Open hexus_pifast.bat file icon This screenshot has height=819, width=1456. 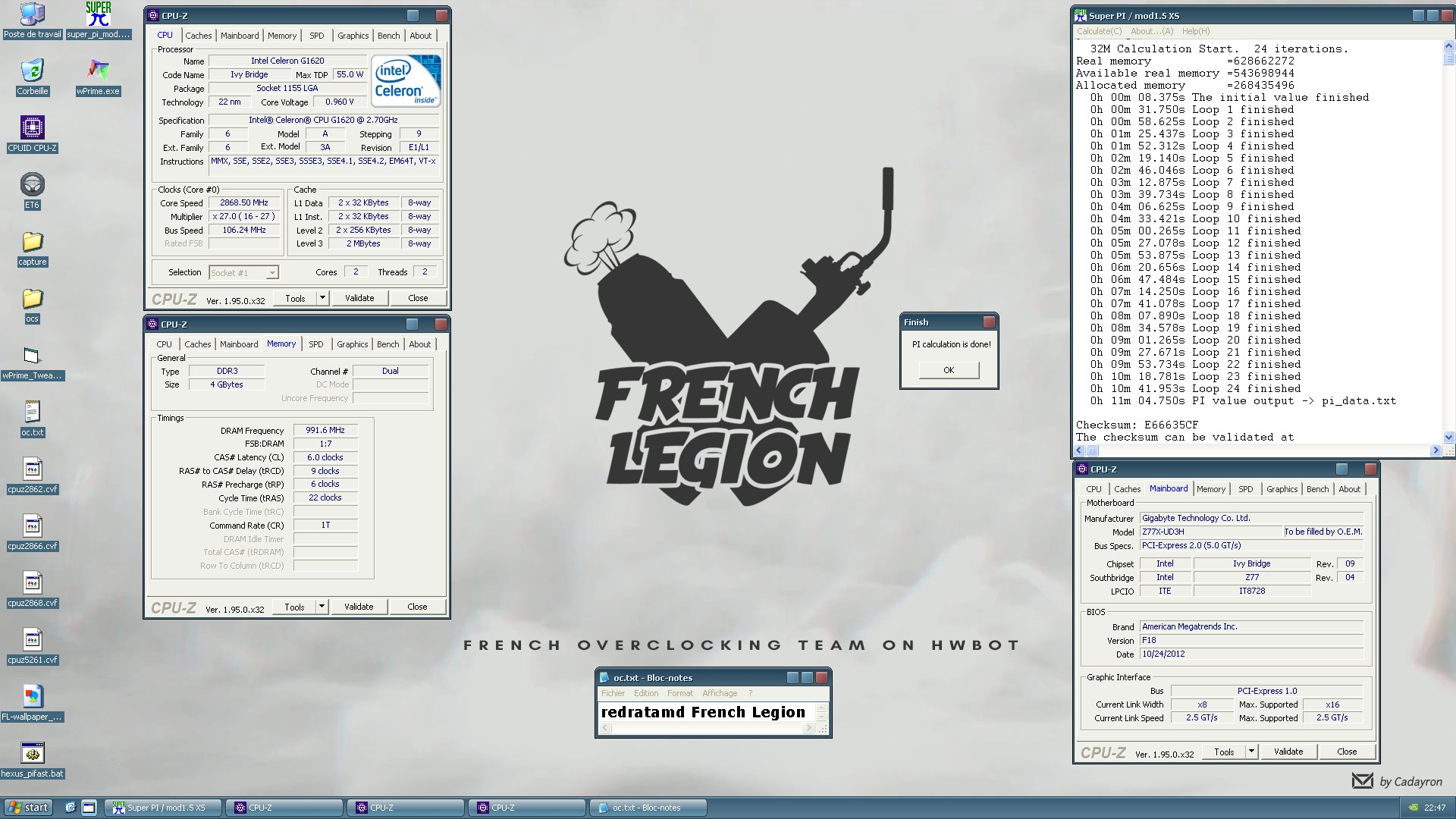pyautogui.click(x=32, y=760)
